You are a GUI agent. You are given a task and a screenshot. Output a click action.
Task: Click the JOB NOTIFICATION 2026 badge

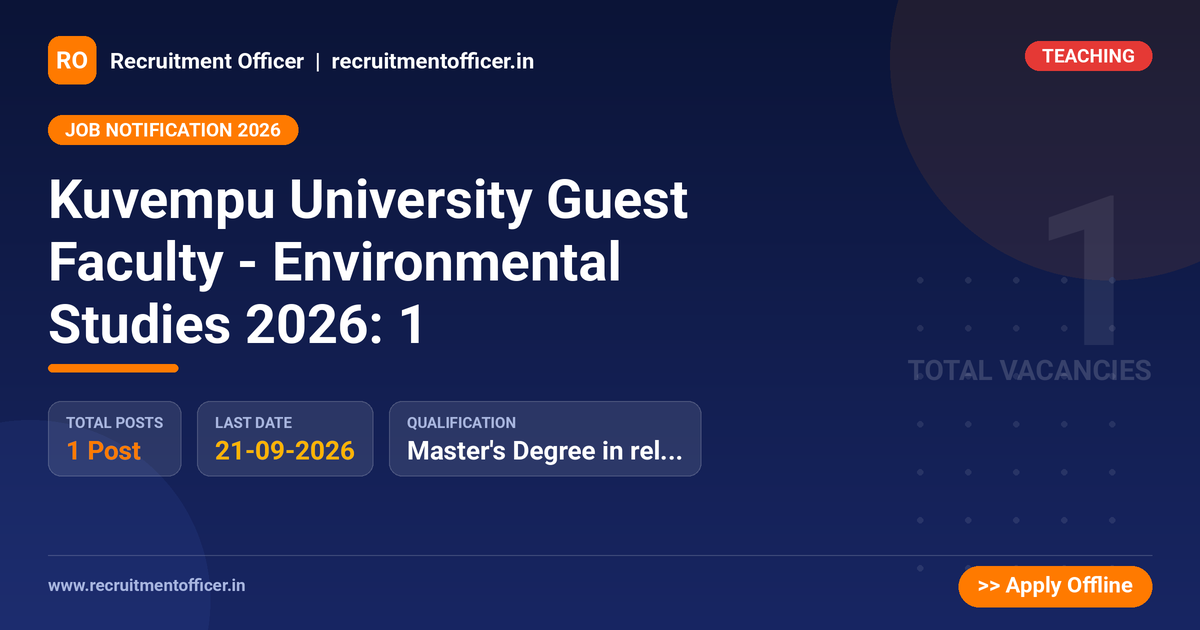point(173,130)
